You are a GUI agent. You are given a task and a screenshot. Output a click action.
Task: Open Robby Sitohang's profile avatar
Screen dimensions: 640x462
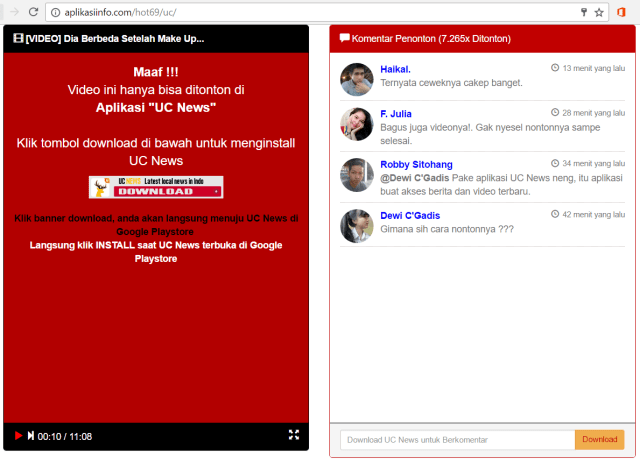pos(356,175)
